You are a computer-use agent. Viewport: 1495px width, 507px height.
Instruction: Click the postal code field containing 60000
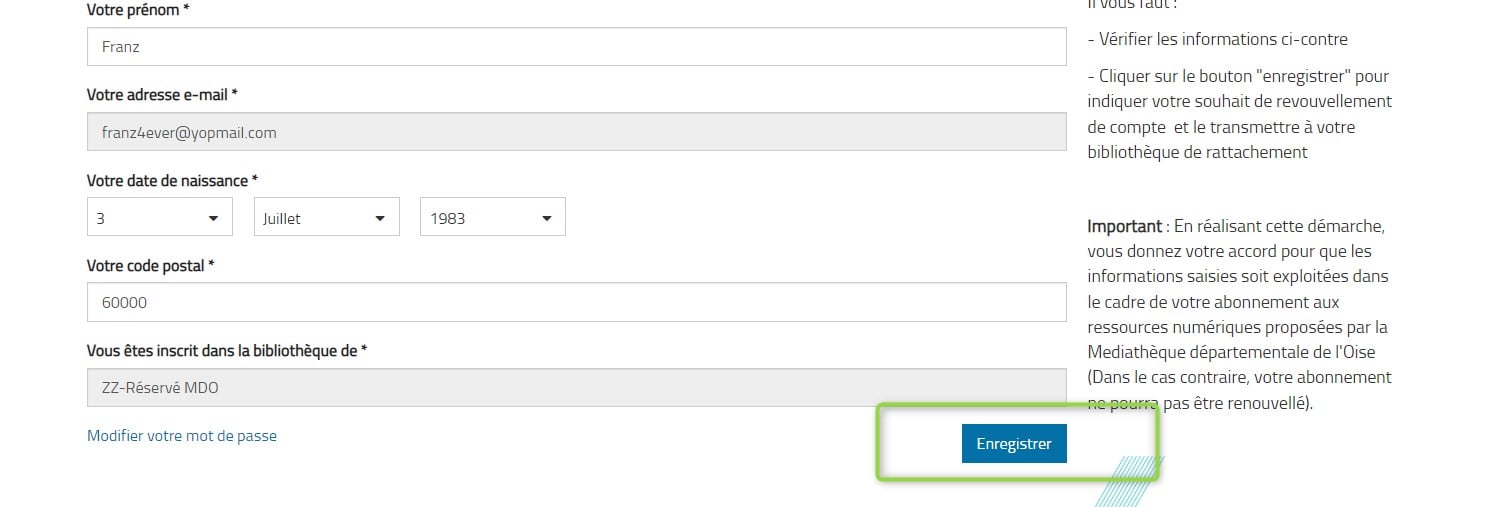point(577,302)
